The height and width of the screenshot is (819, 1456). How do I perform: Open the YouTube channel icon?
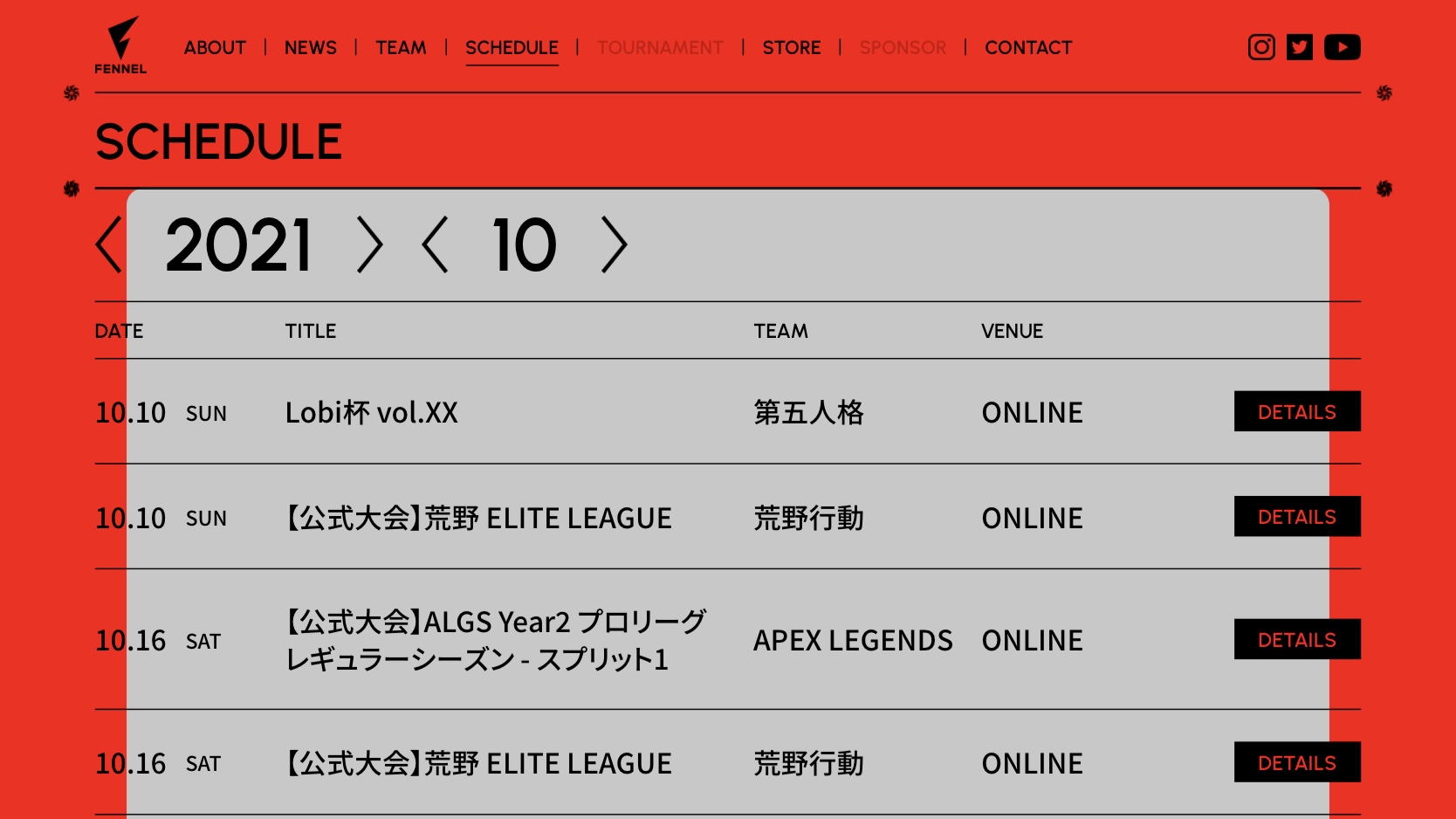point(1342,47)
